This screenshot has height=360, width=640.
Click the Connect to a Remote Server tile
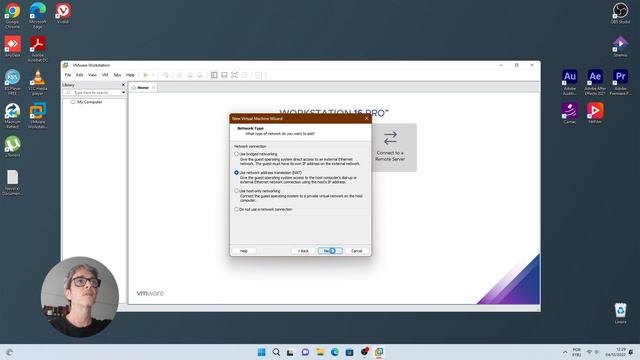390,147
